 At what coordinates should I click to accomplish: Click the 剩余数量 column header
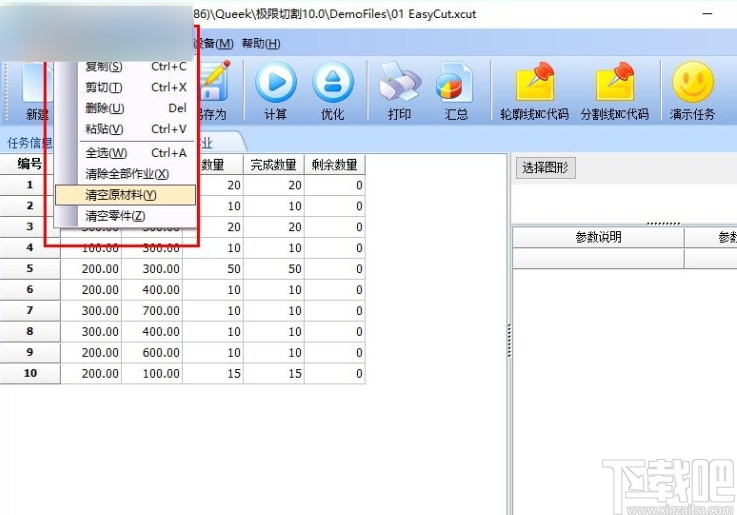click(x=335, y=164)
